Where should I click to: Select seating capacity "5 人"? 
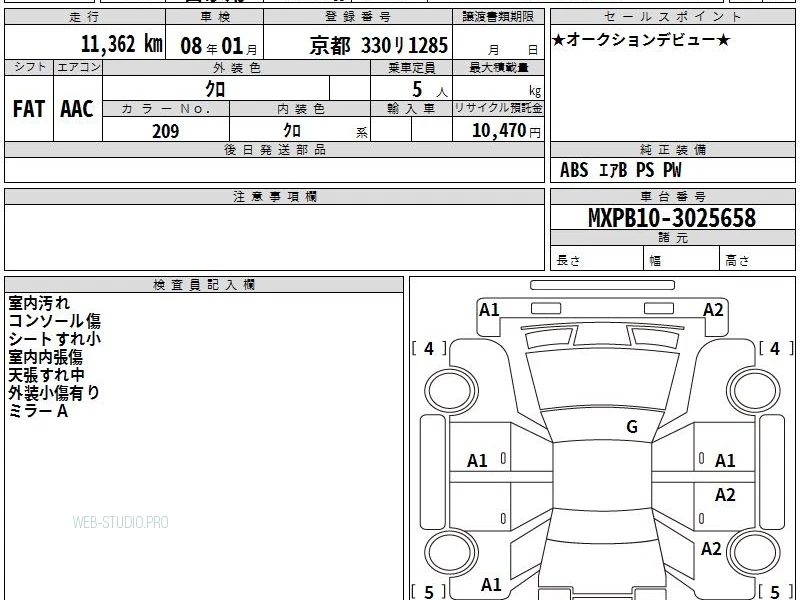429,90
